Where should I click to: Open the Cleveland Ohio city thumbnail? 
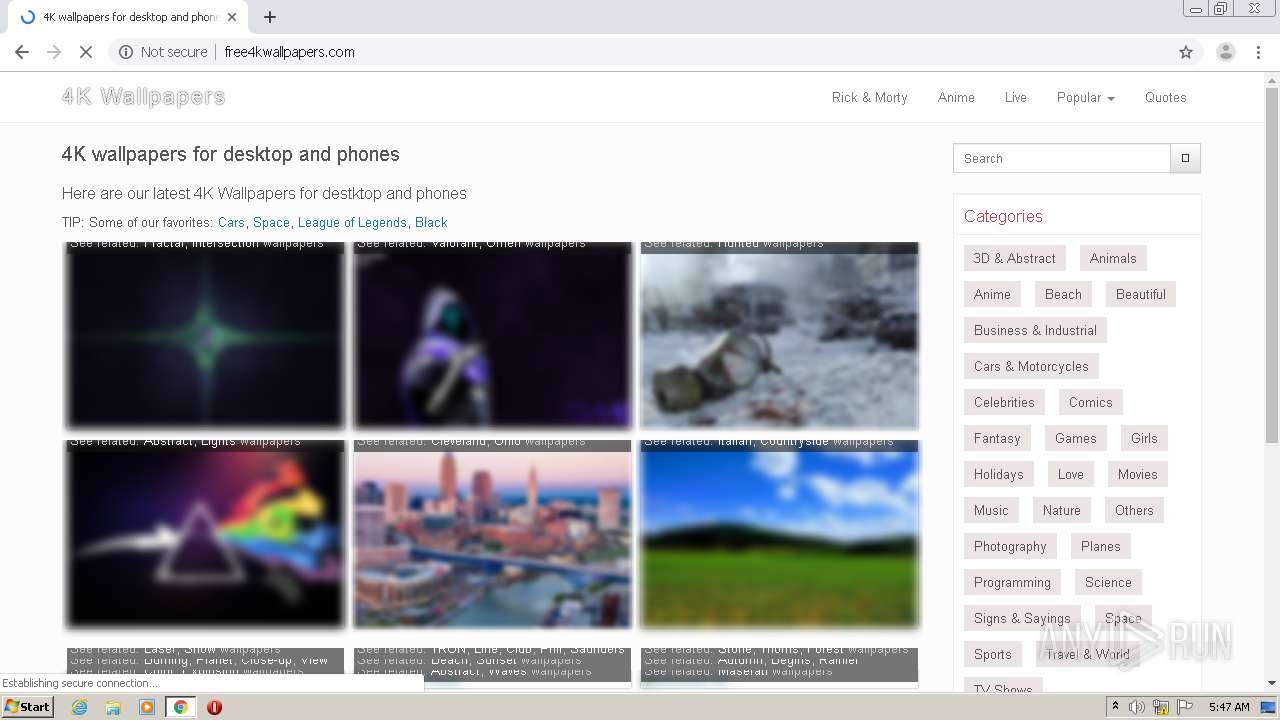tap(492, 533)
